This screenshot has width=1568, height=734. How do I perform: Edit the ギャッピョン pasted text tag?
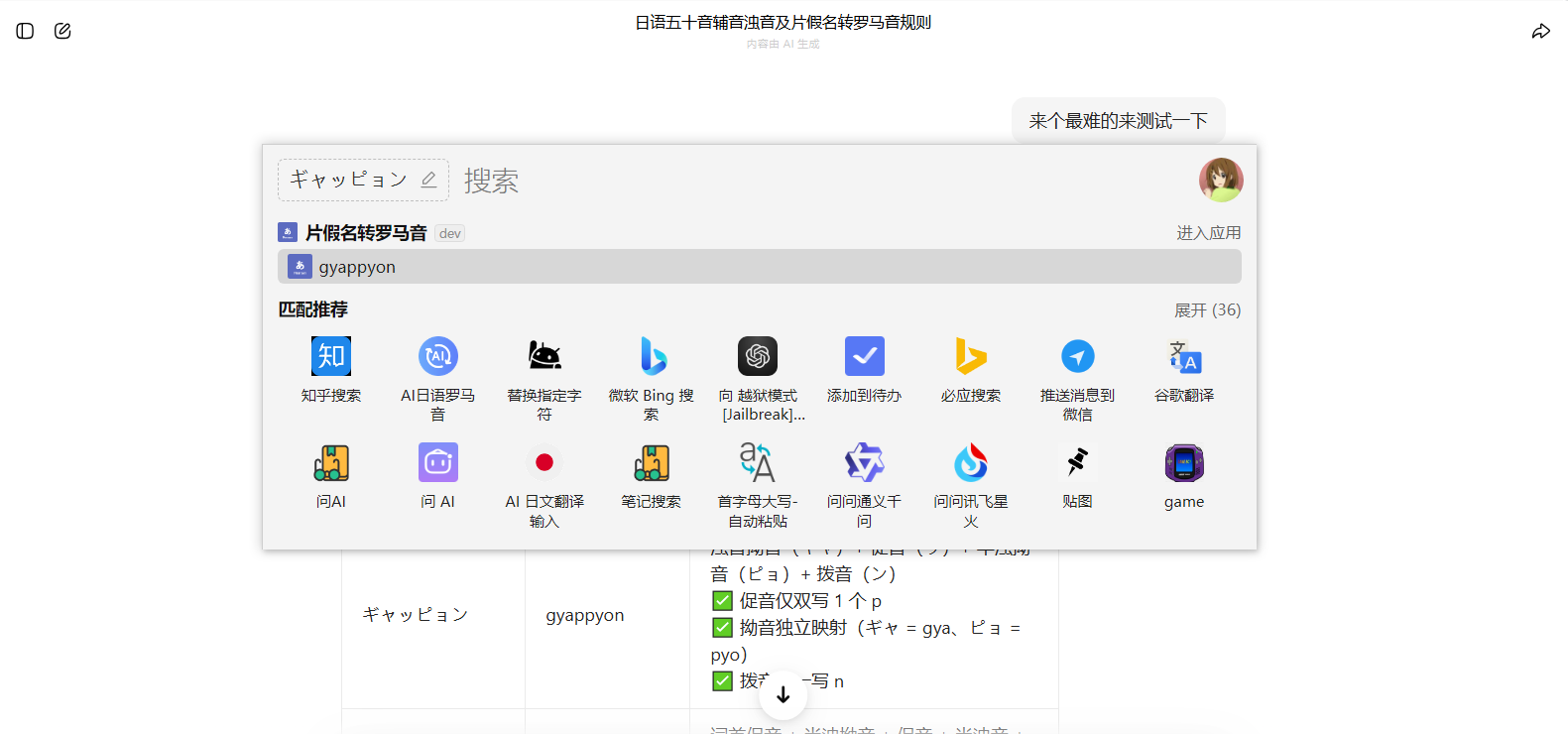[428, 180]
